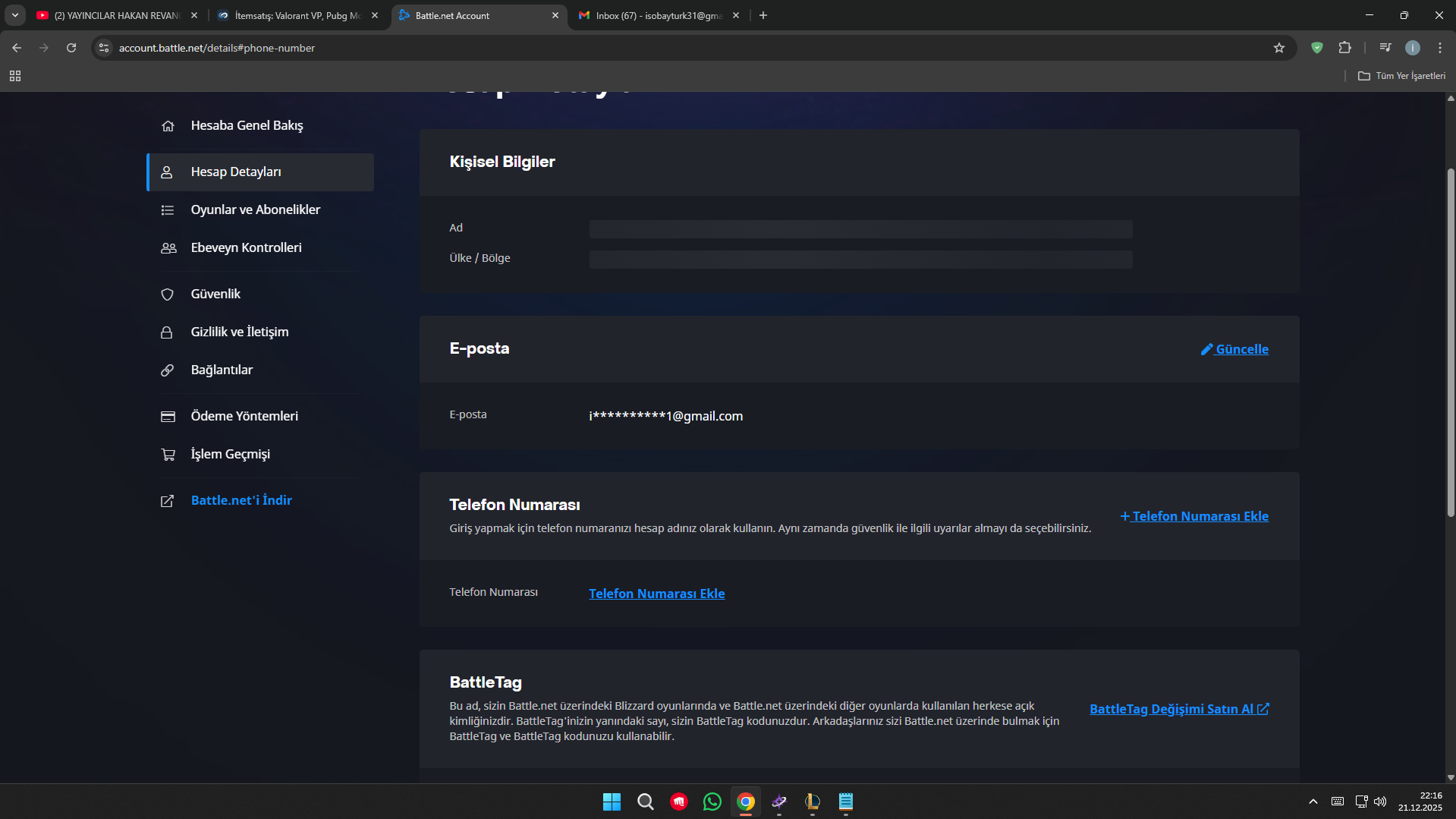Select Oyunlar ve Abonelikler in sidebar

pos(256,210)
